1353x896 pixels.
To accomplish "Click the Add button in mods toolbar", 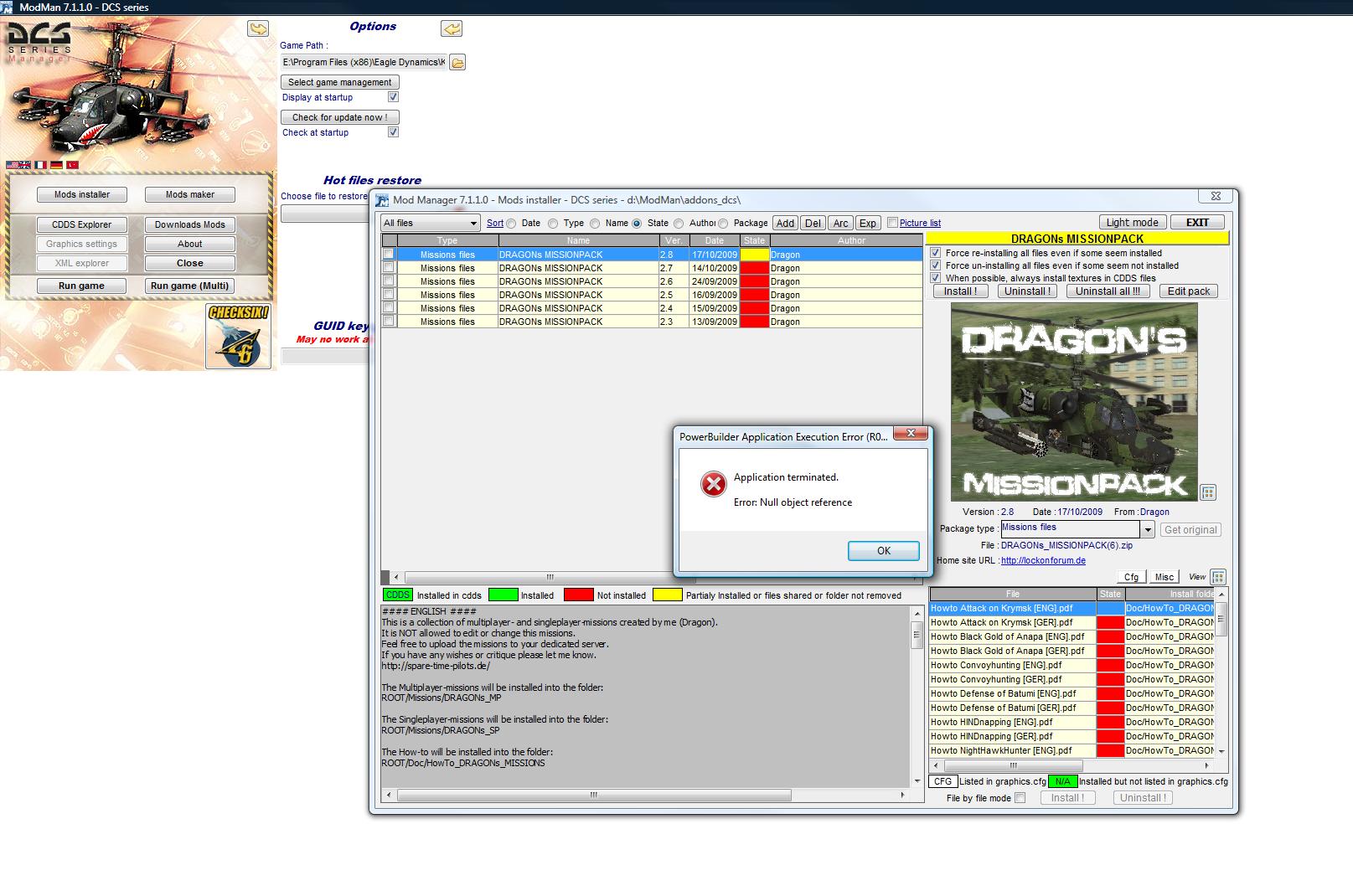I will pos(785,223).
